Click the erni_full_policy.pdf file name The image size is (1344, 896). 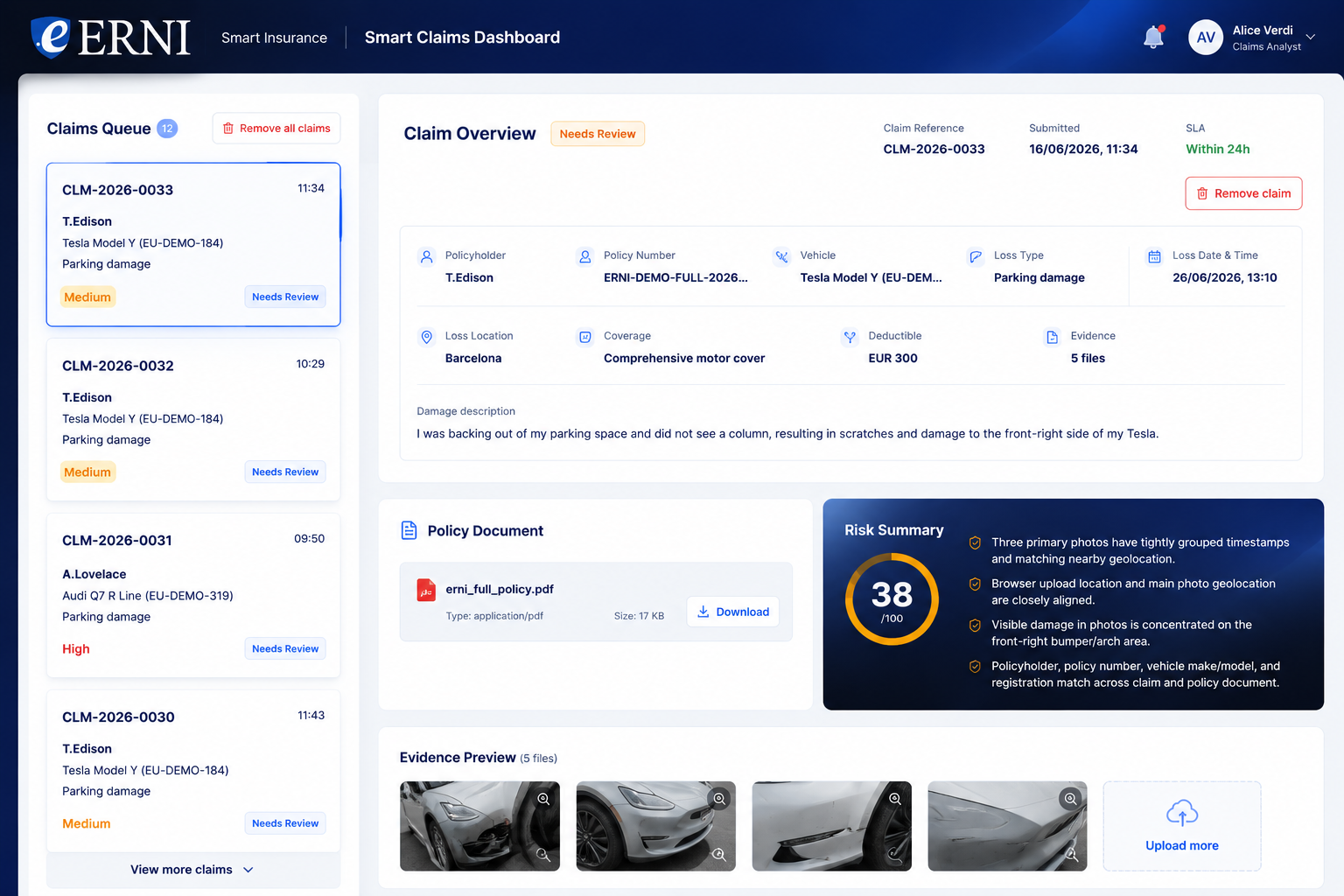coord(500,590)
